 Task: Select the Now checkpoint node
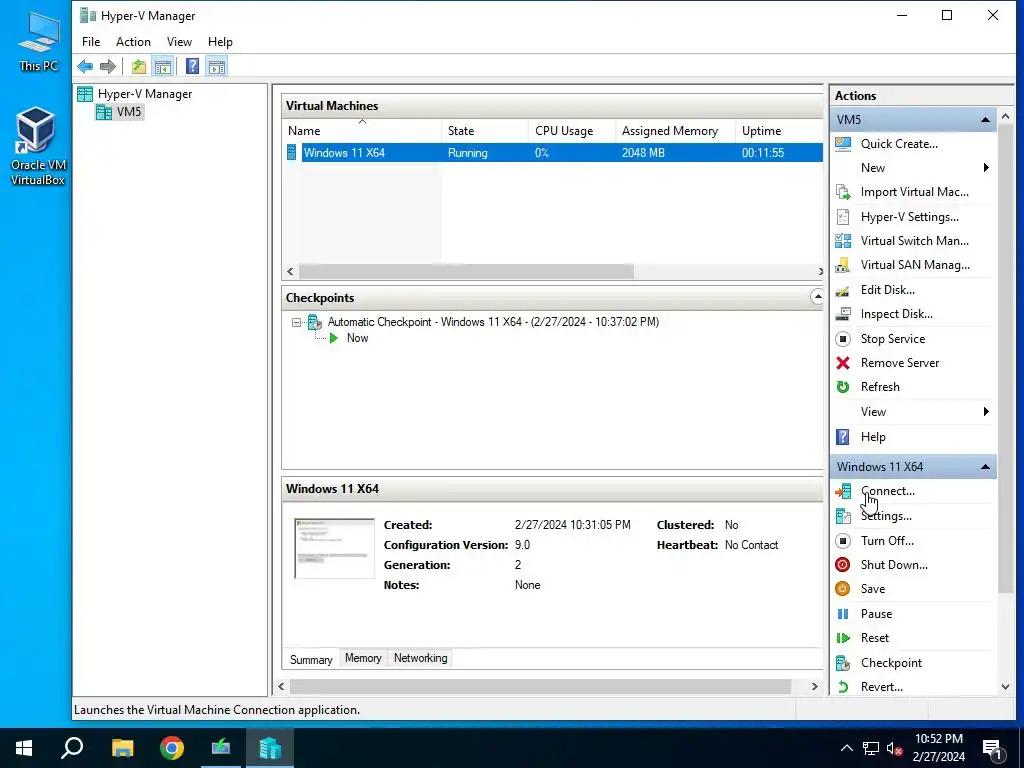click(357, 338)
